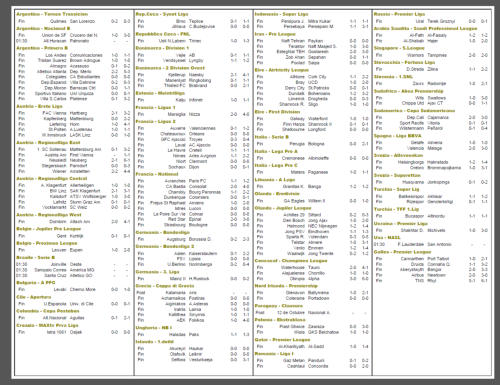Open the Argentina - Primera B league heading
The image size is (500, 385).
coord(42,48)
